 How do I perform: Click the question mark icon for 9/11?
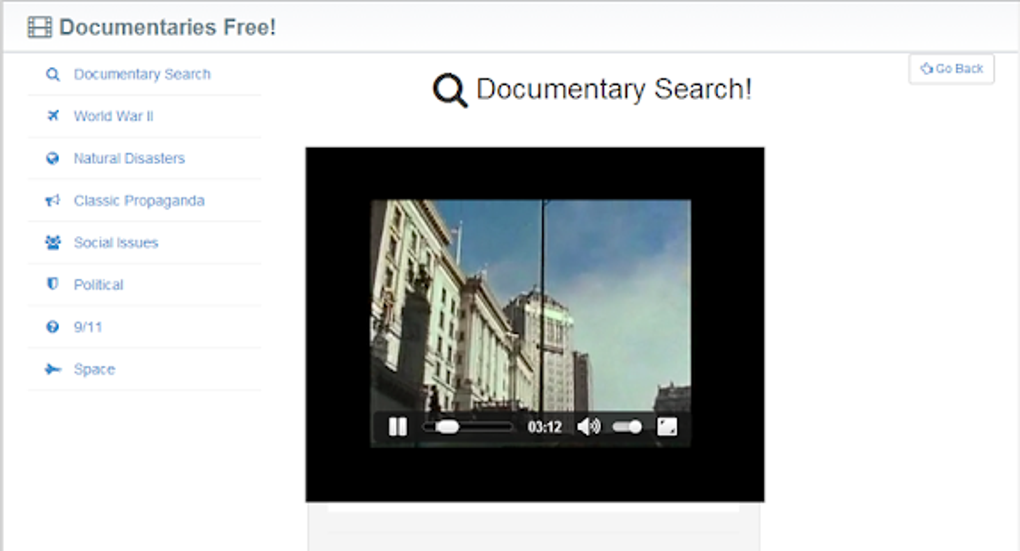[x=53, y=327]
